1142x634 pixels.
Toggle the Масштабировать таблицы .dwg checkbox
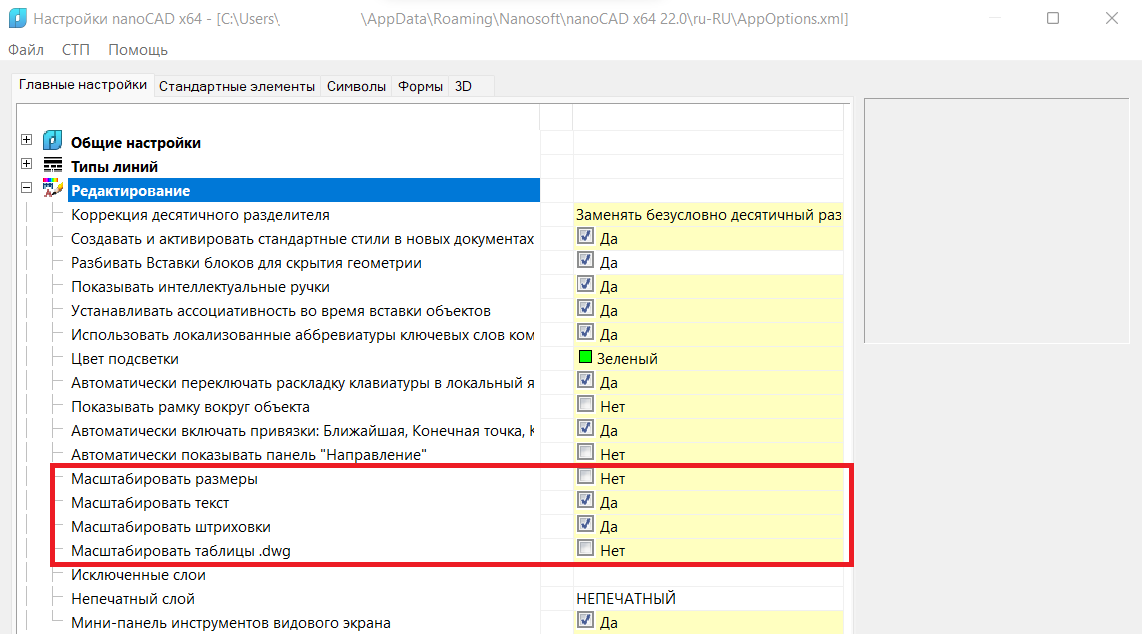[586, 549]
